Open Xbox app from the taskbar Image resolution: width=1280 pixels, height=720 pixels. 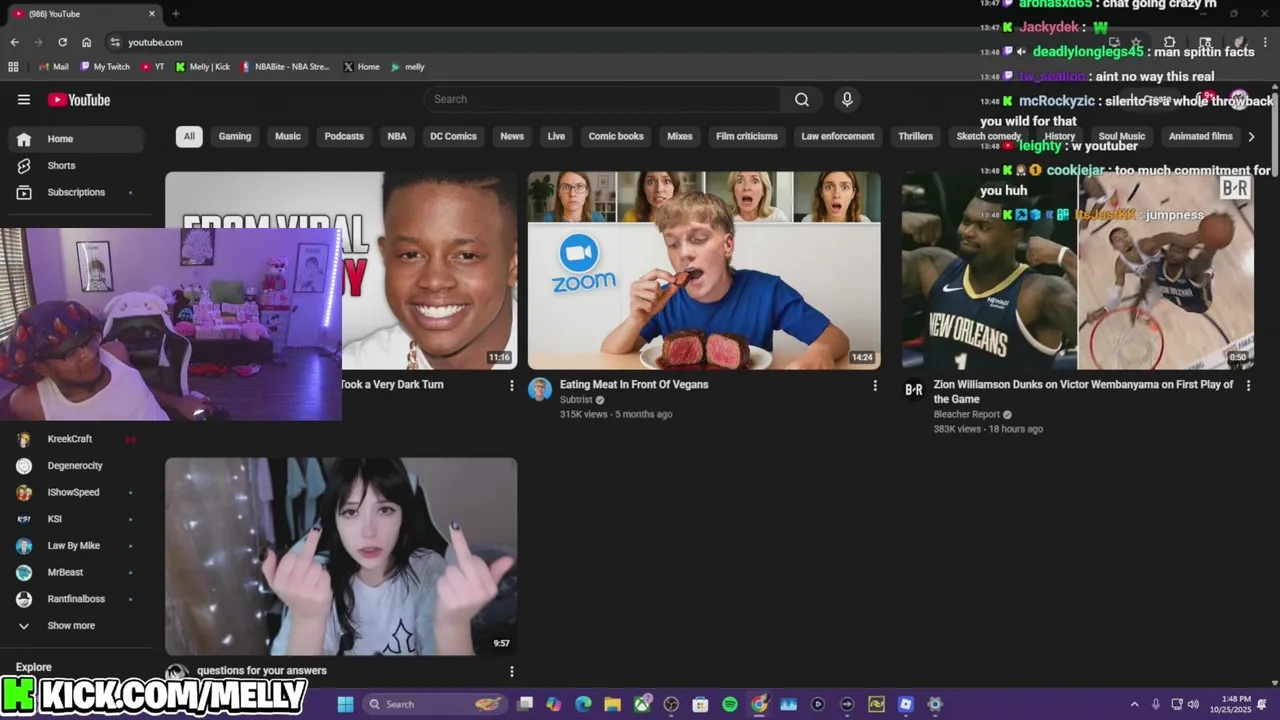pyautogui.click(x=642, y=704)
